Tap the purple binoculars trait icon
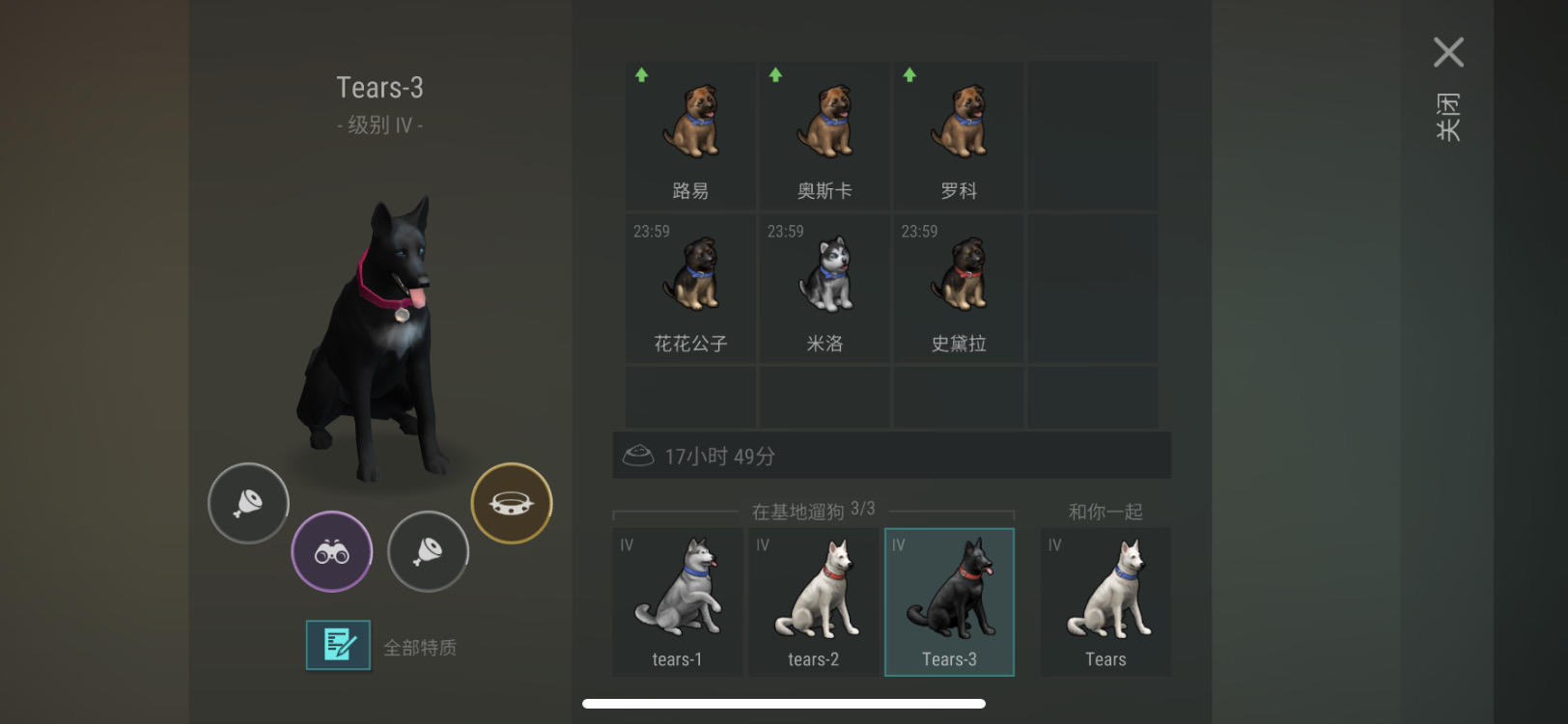 tap(332, 551)
